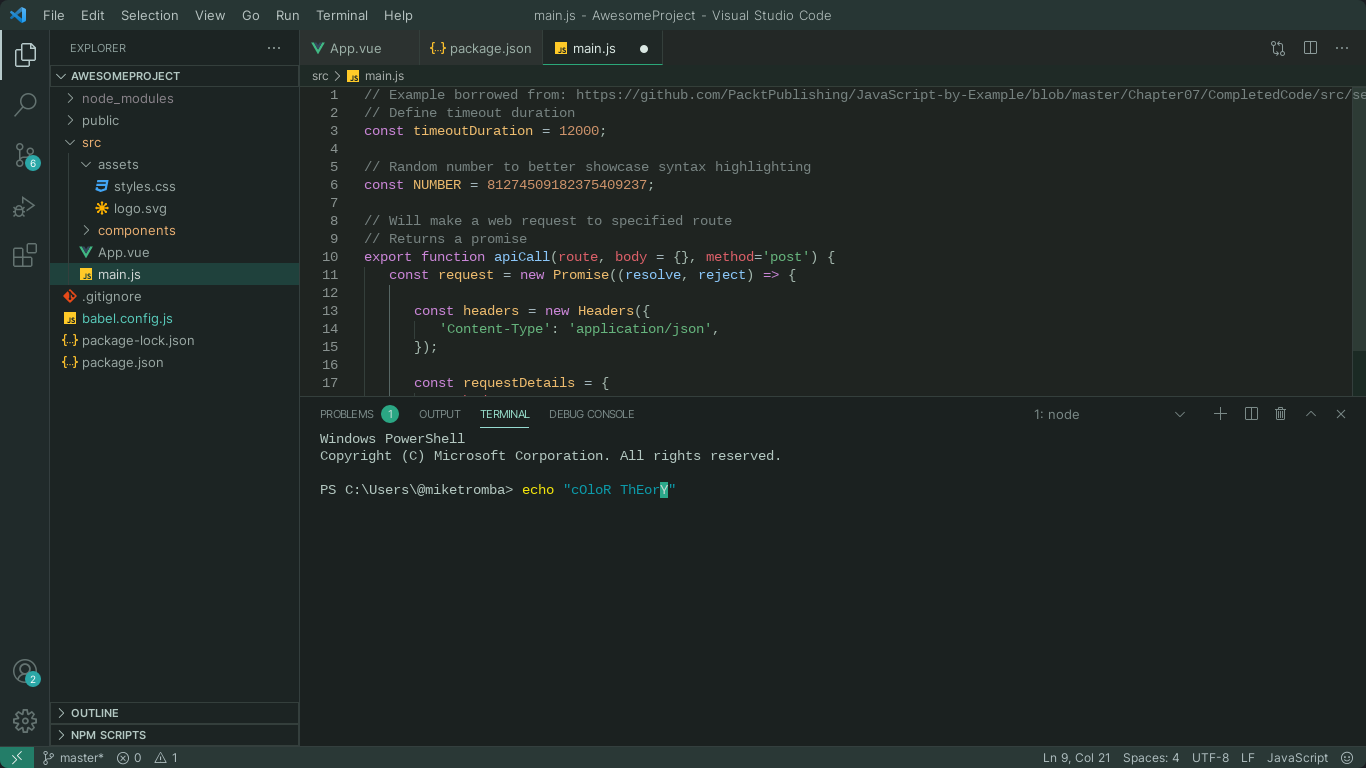The image size is (1366, 768).
Task: Kill terminal with trash icon
Action: [1280, 414]
